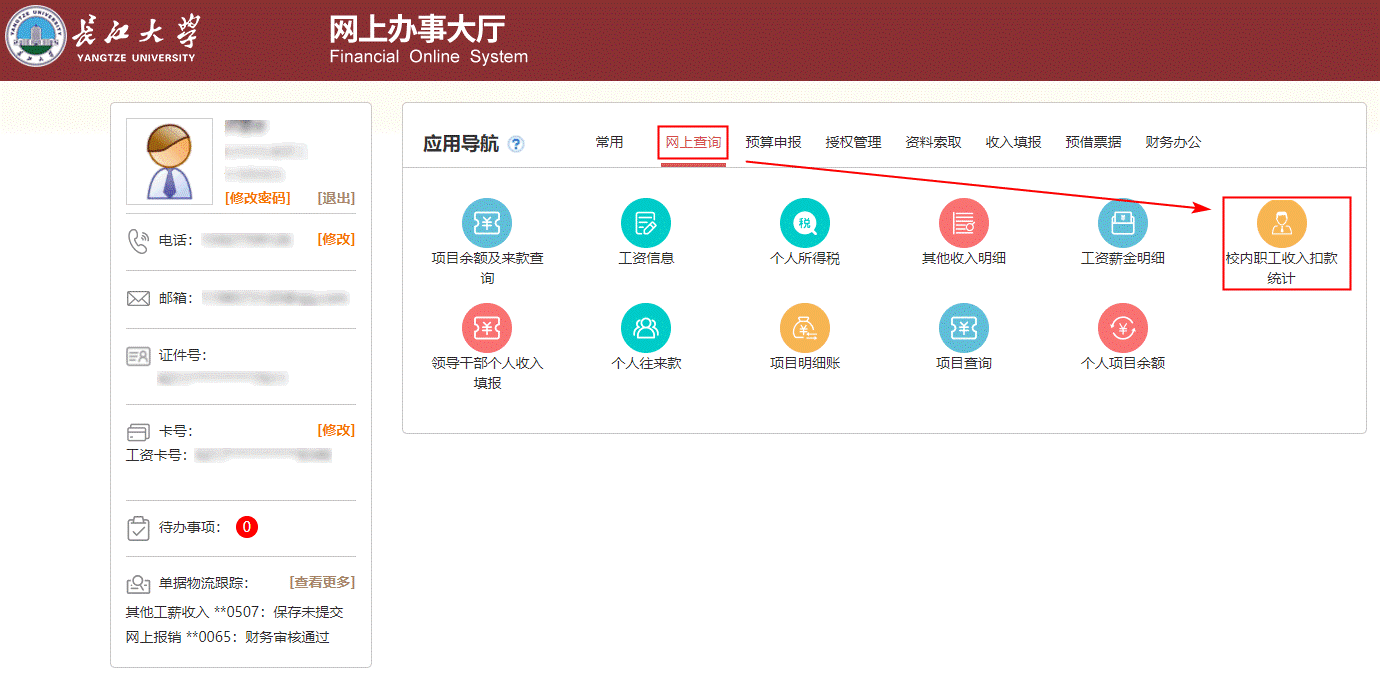Image resolution: width=1380 pixels, height=676 pixels.
Task: Switch to the 常用 tab
Action: [609, 142]
